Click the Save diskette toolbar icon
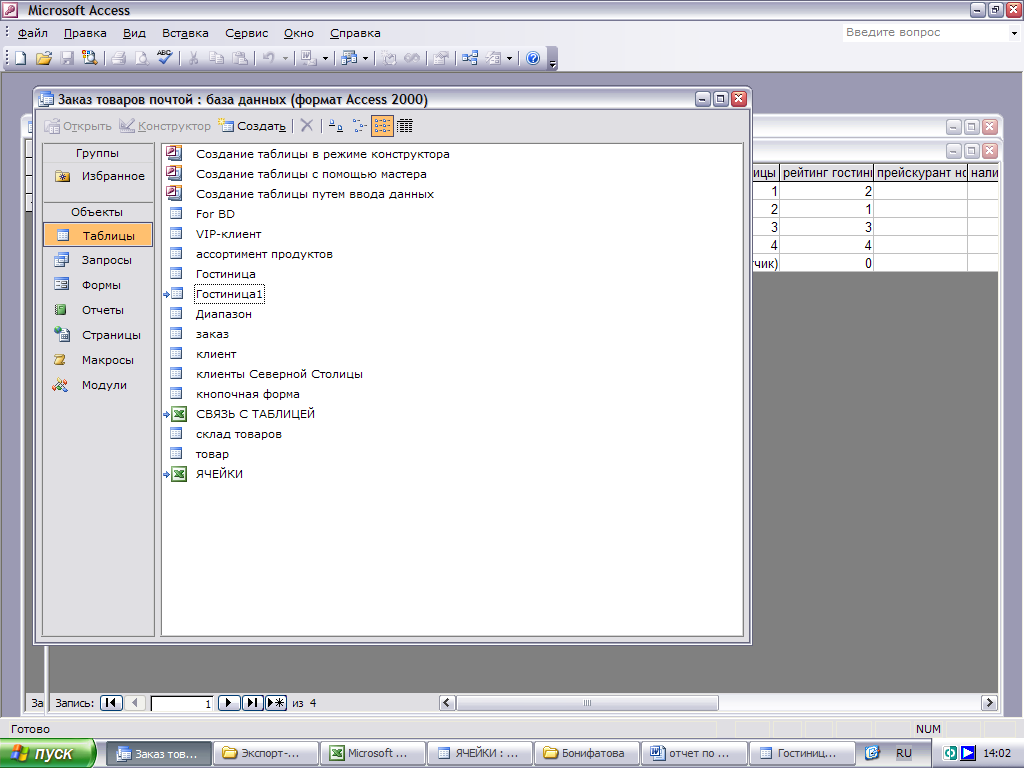 [67, 58]
